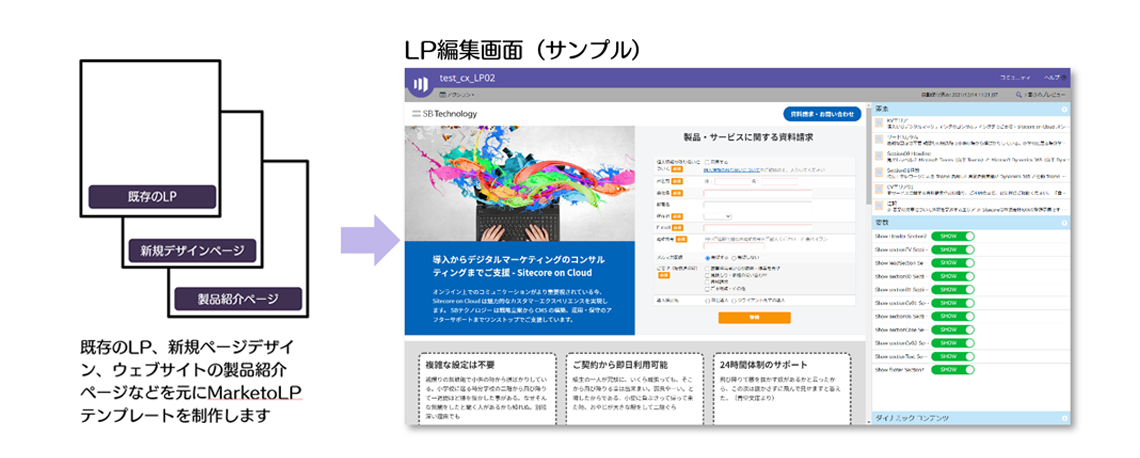This screenshot has height=458, width=1140.
Task: Click the preview magnifier link
Action: (x=1040, y=95)
